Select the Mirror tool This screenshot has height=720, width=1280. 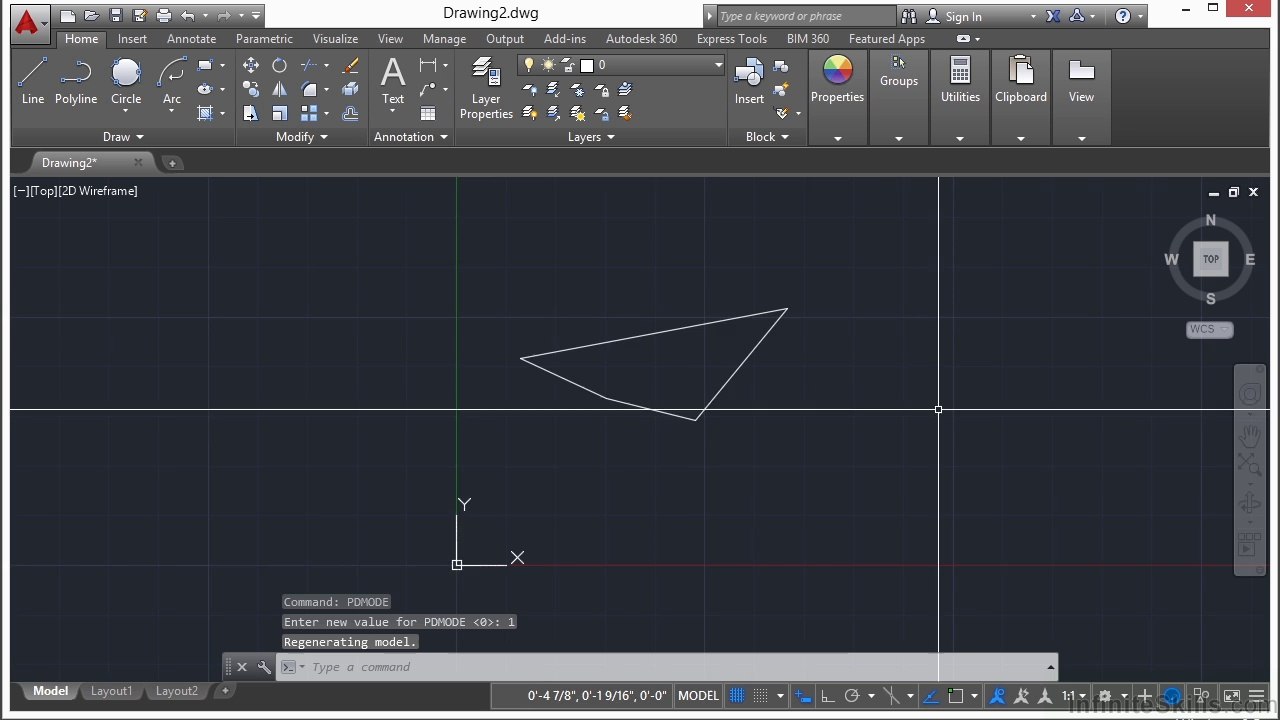coord(280,89)
